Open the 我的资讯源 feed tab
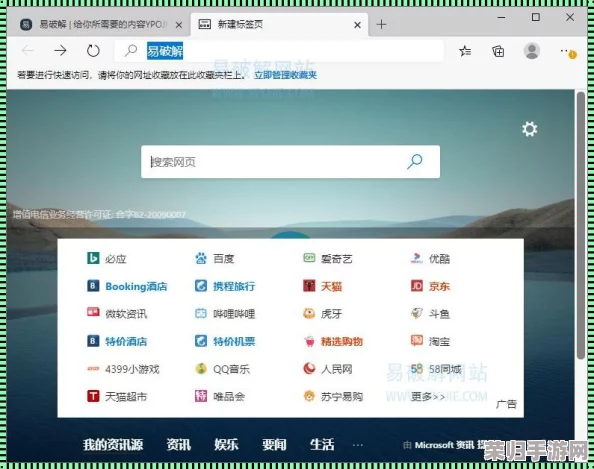The height and width of the screenshot is (469, 594). click(x=113, y=444)
